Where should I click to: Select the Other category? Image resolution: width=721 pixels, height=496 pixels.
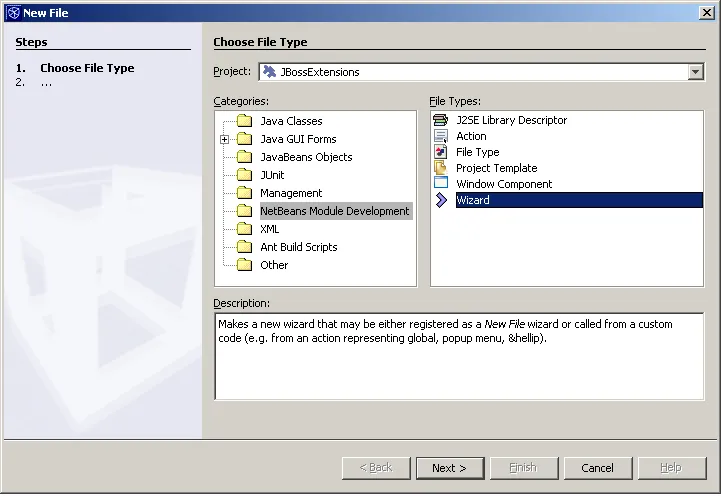tap(274, 265)
